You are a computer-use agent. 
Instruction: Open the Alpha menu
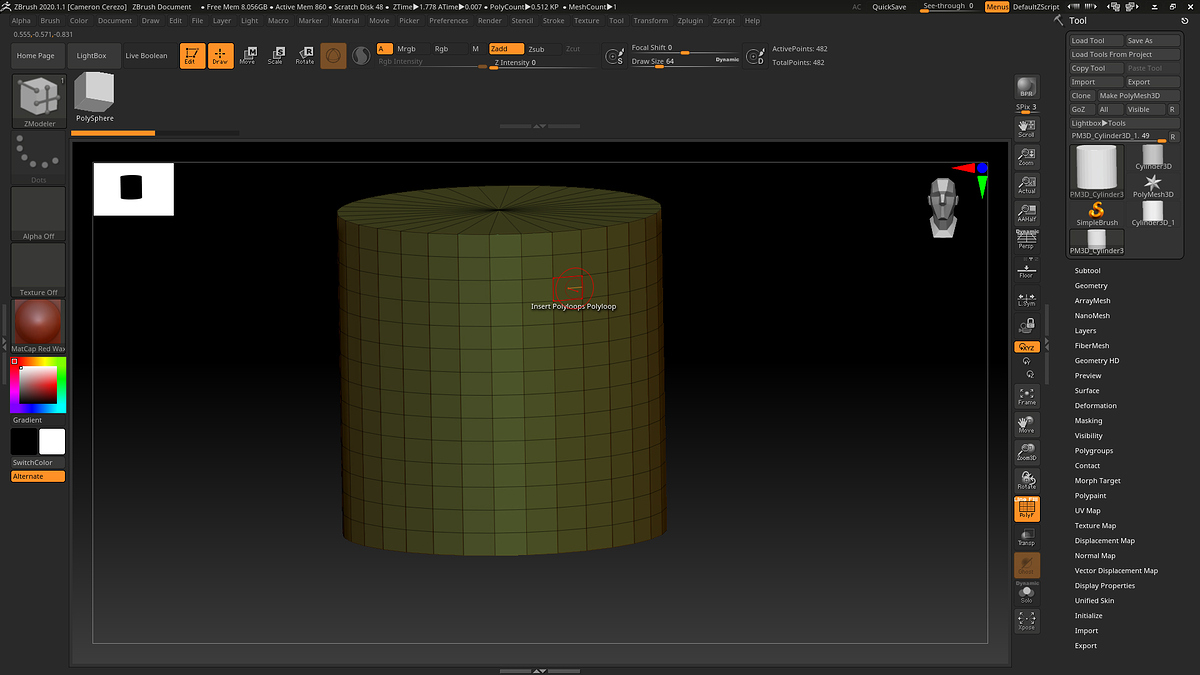pyautogui.click(x=21, y=20)
